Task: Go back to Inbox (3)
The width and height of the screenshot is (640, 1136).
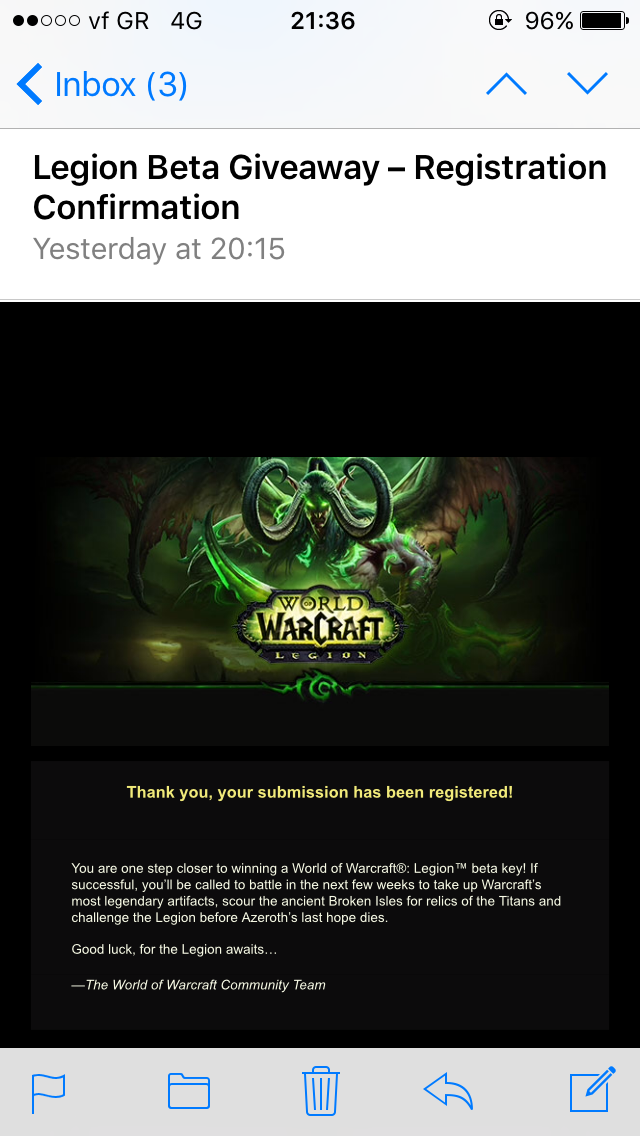Action: pos(101,84)
